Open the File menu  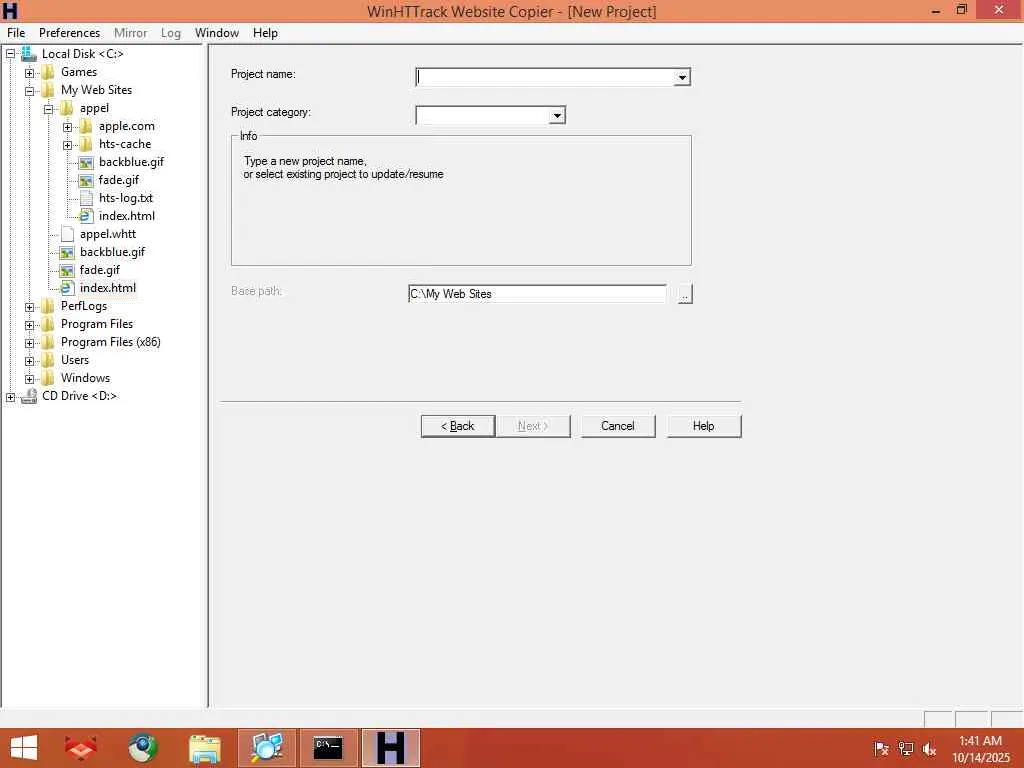pyautogui.click(x=16, y=33)
